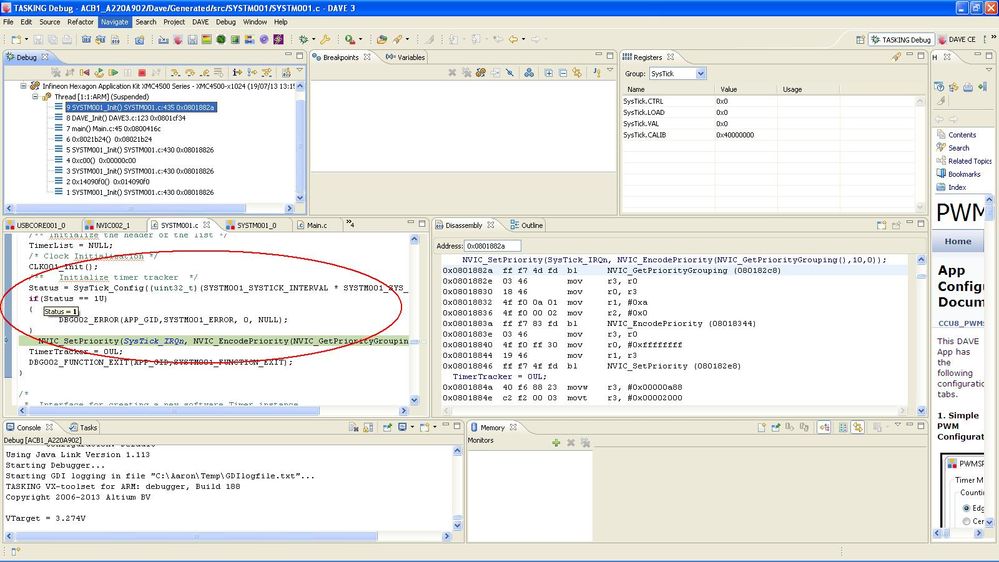
Task: Switch to the Tasks tab
Action: 83,428
